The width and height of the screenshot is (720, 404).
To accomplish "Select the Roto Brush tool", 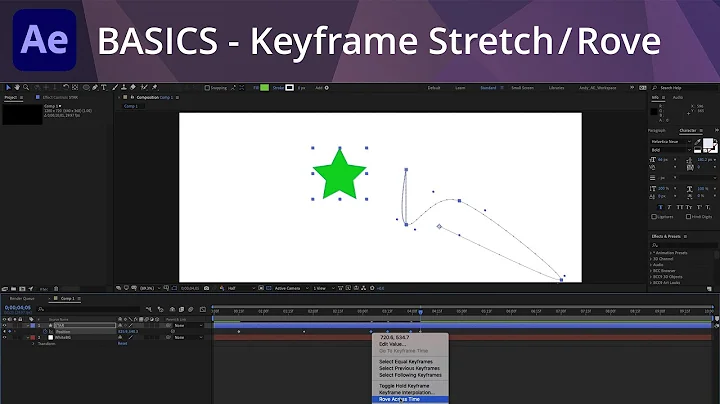I will coord(144,87).
